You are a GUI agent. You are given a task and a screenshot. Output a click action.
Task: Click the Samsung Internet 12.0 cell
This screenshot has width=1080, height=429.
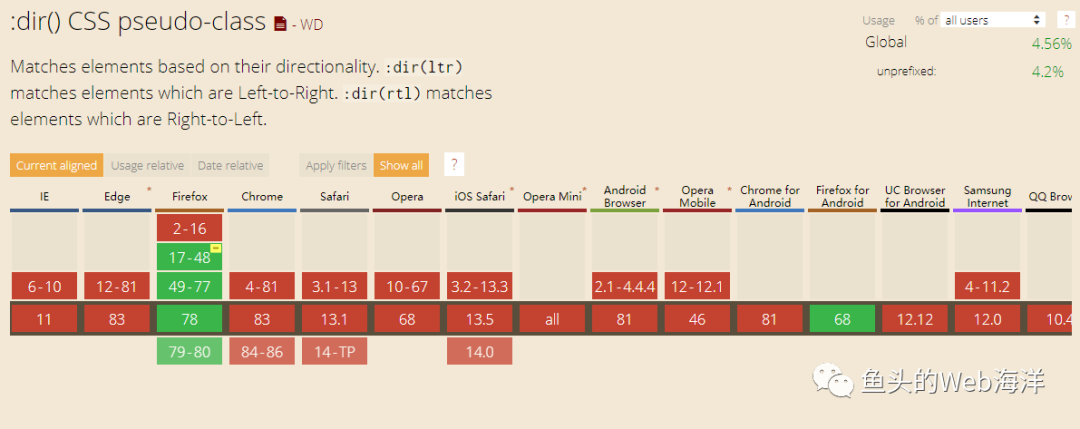[988, 319]
